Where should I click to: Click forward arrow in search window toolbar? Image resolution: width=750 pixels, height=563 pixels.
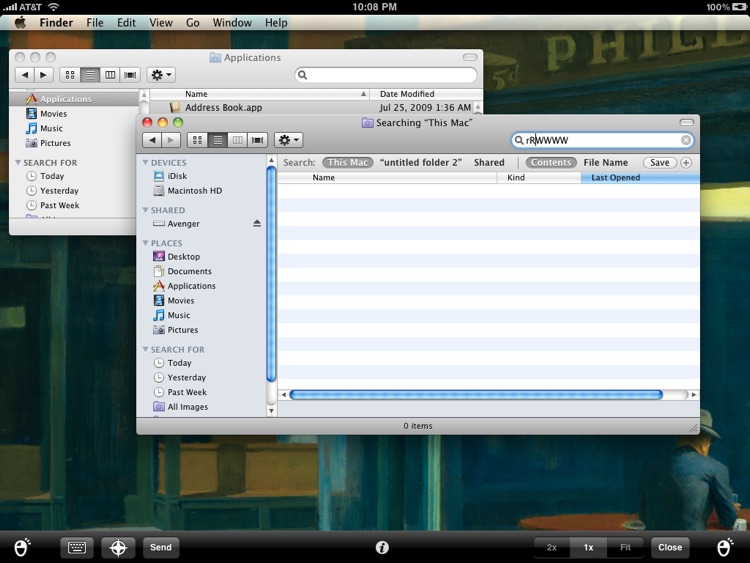point(170,140)
